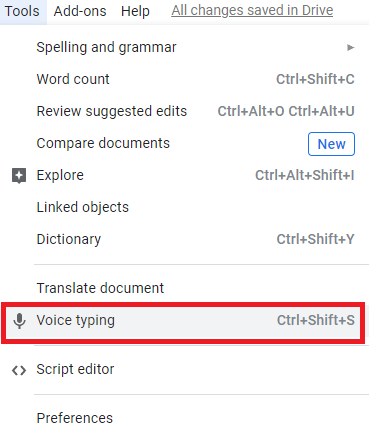Click the blue New badge
The width and height of the screenshot is (369, 429).
[x=331, y=144]
